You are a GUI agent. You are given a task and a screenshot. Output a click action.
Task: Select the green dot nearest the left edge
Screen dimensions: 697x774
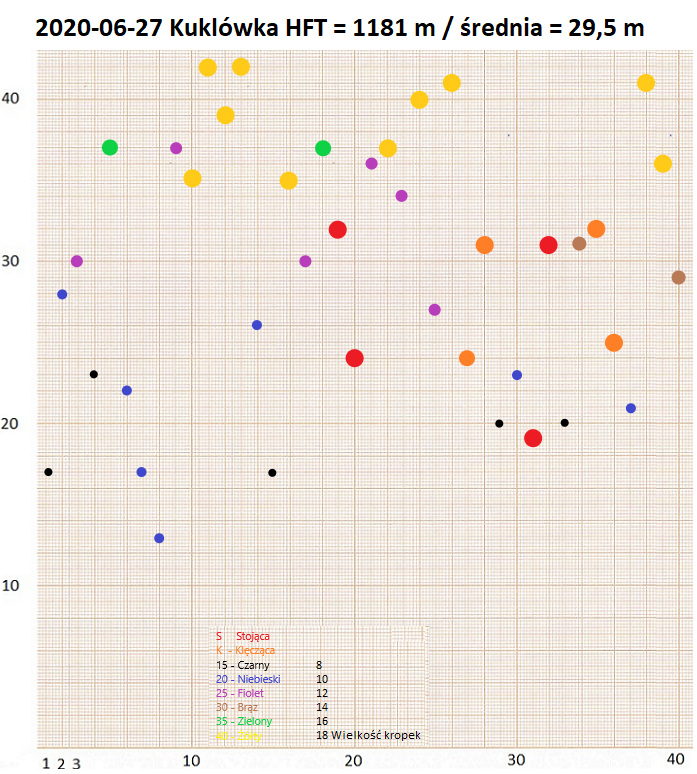point(110,147)
